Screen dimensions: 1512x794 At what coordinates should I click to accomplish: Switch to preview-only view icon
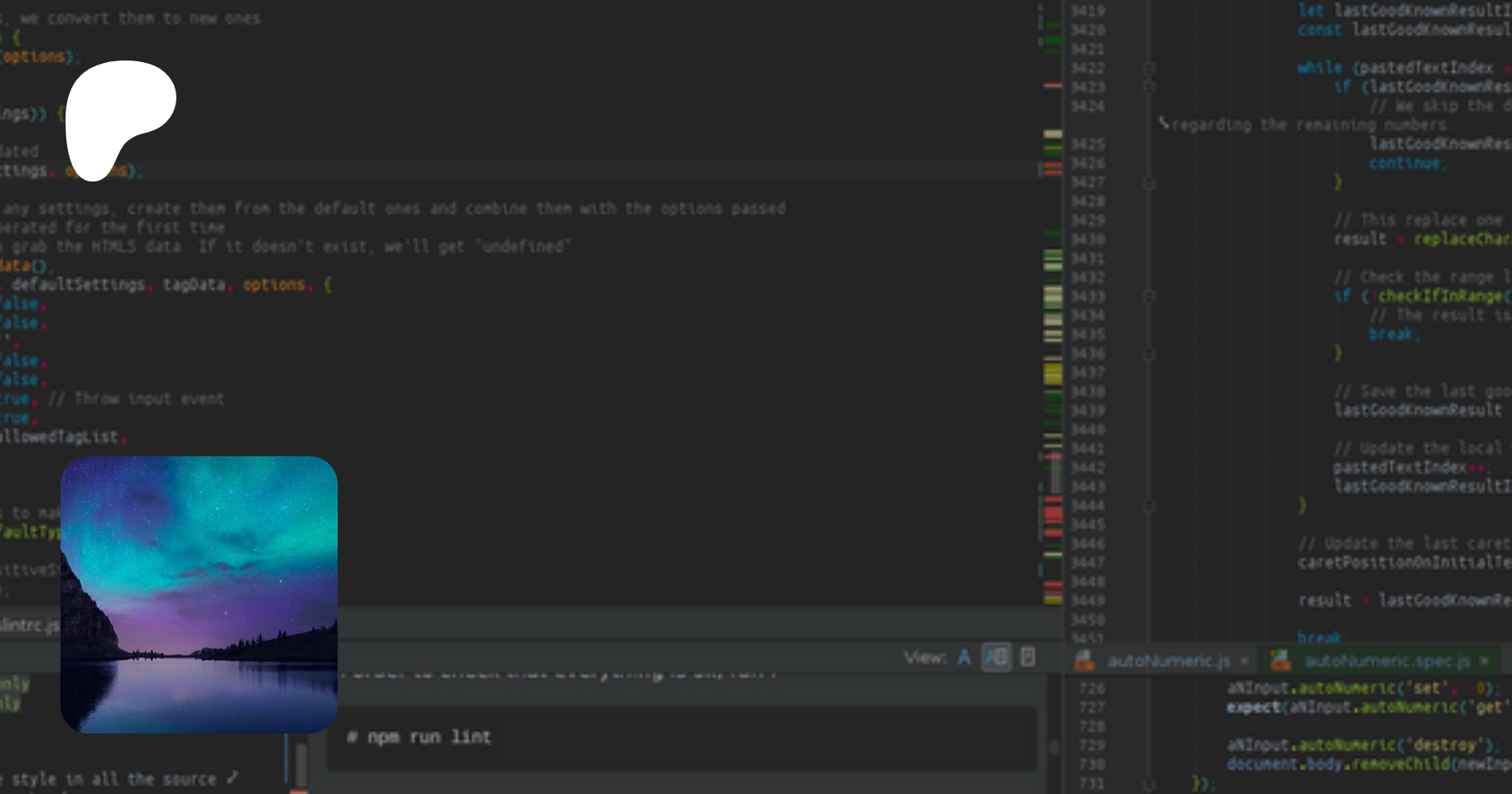click(x=1027, y=657)
